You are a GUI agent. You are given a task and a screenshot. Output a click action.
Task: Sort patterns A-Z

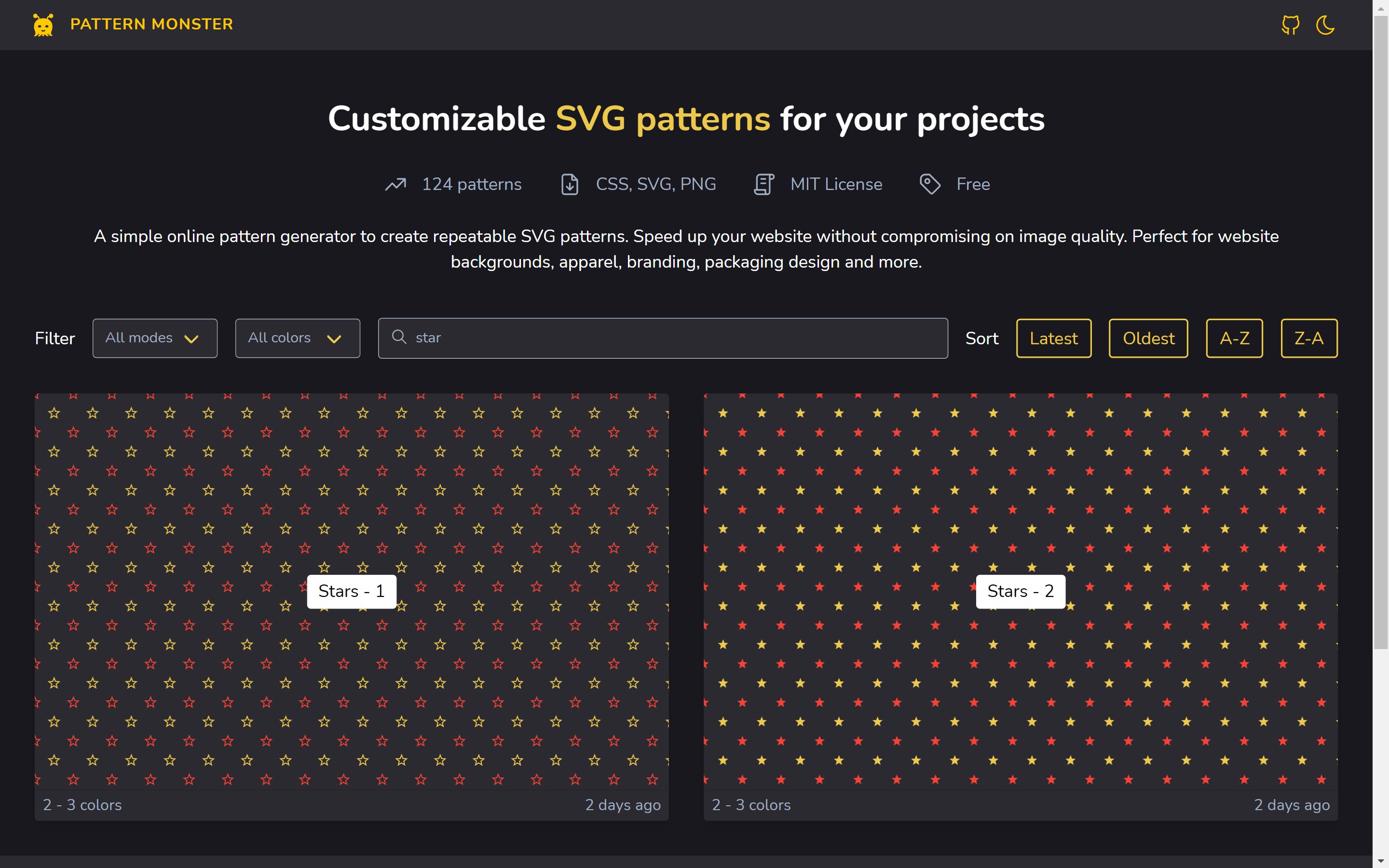1234,338
